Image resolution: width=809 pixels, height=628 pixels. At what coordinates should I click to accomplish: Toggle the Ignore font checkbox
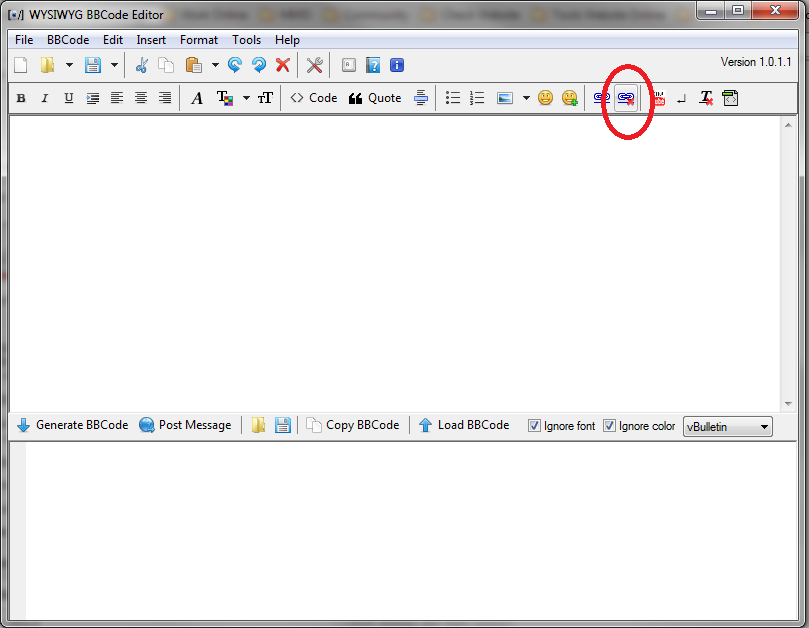(535, 426)
